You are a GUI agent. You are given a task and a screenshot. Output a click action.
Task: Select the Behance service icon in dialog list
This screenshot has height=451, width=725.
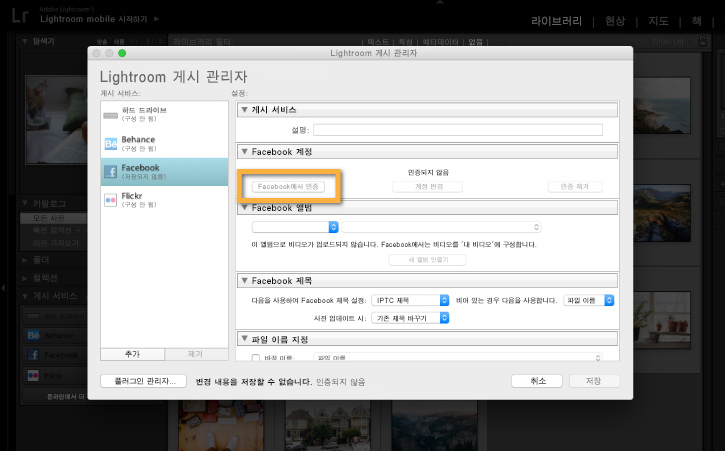click(x=111, y=144)
